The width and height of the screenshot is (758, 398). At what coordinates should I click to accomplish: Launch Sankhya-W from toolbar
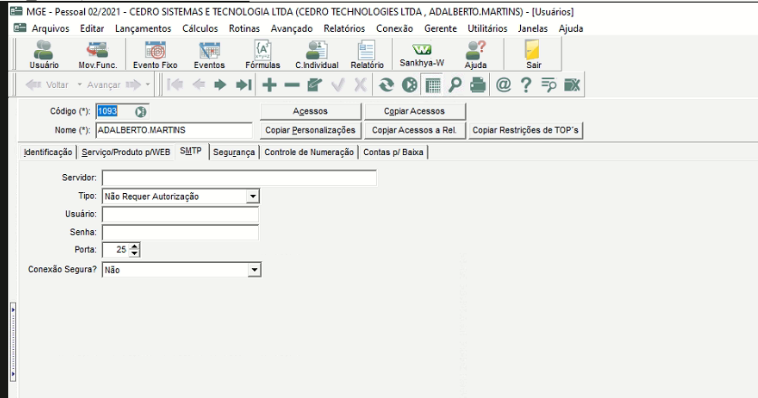click(422, 54)
